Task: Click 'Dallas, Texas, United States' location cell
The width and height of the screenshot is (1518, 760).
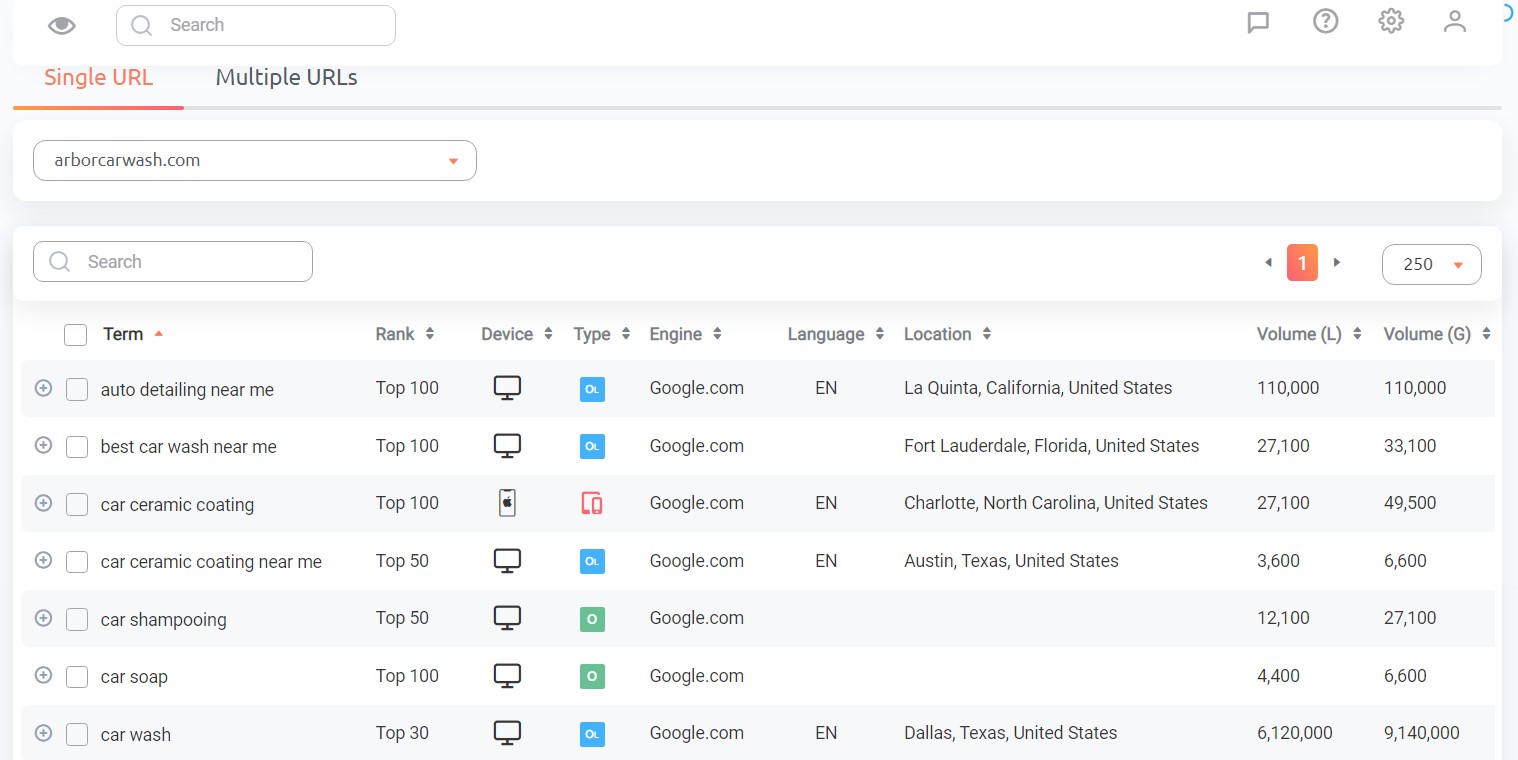Action: tap(1010, 733)
